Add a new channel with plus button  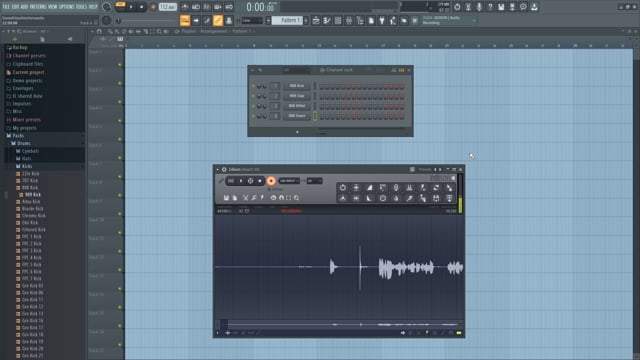(297, 132)
